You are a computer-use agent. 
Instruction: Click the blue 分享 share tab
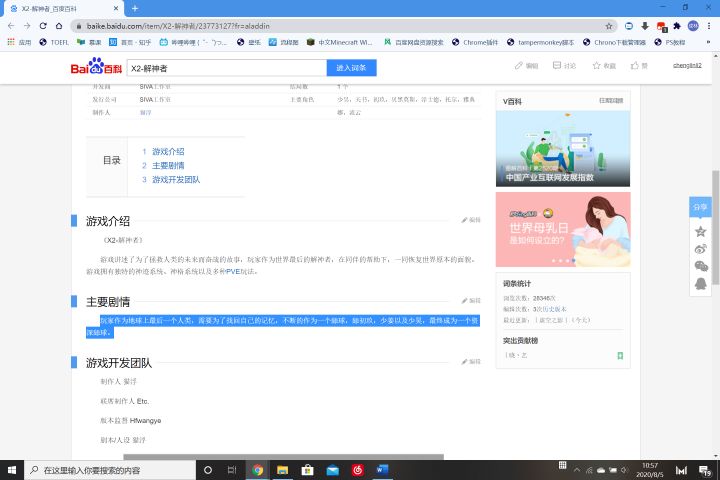[700, 207]
